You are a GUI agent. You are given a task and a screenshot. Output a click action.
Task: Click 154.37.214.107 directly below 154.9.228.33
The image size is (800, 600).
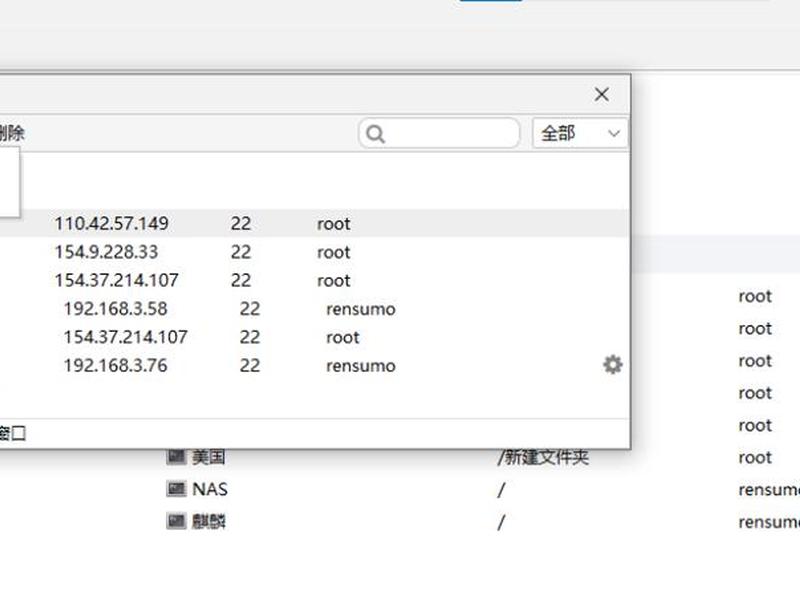point(117,280)
